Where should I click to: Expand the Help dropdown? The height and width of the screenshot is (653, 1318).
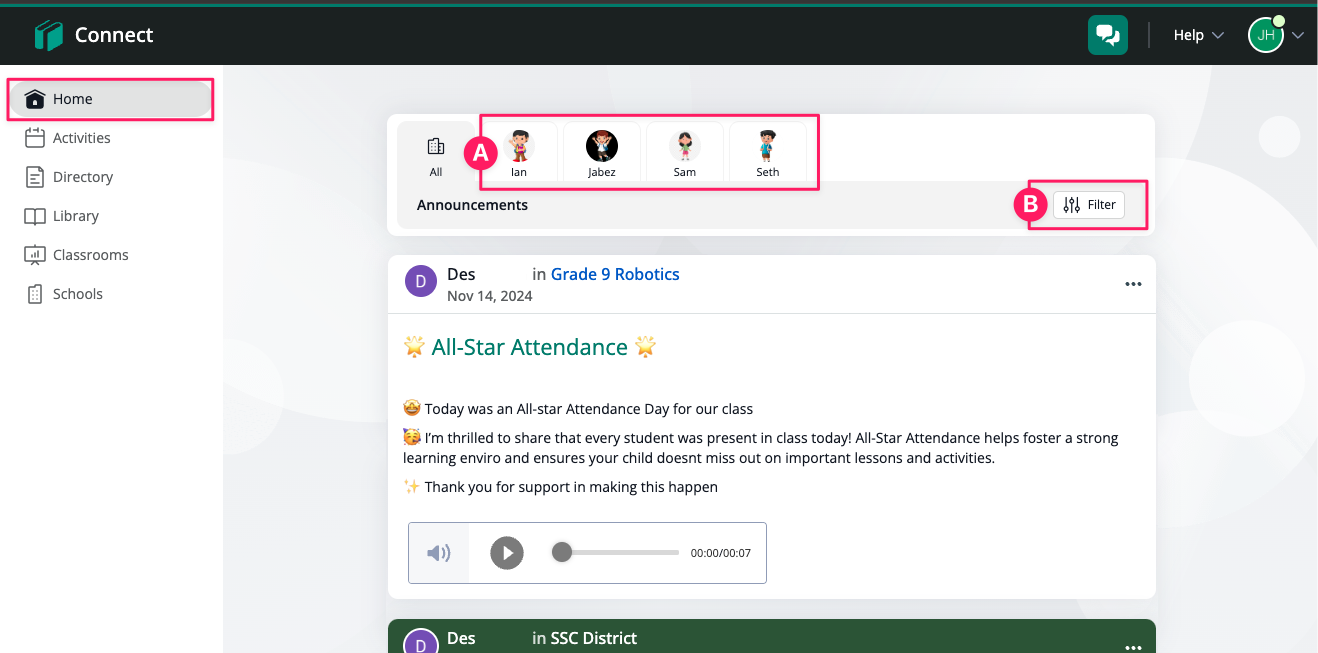point(1198,35)
